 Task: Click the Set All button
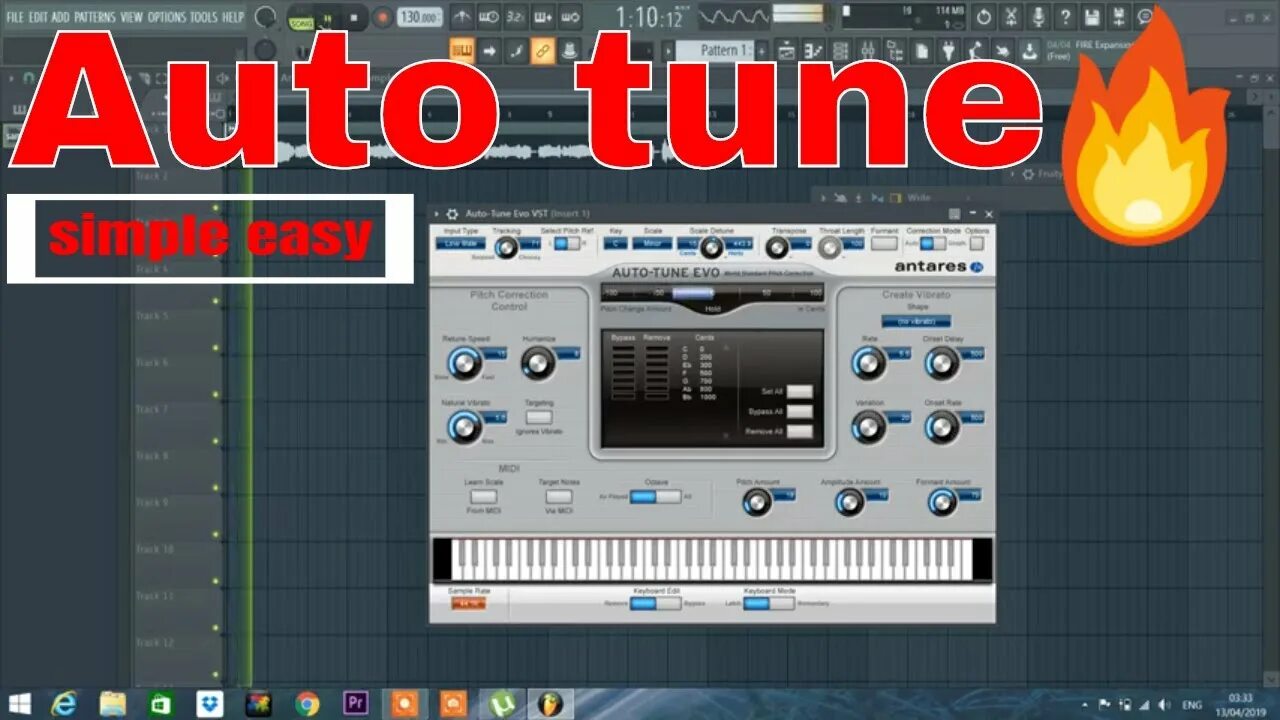799,391
